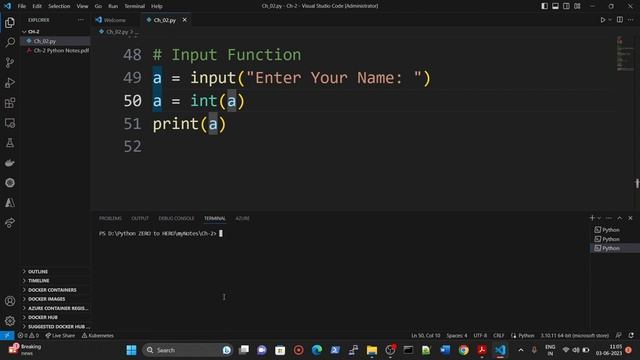Image resolution: width=640 pixels, height=360 pixels.
Task: Open the Edit menu
Action: (37, 6)
